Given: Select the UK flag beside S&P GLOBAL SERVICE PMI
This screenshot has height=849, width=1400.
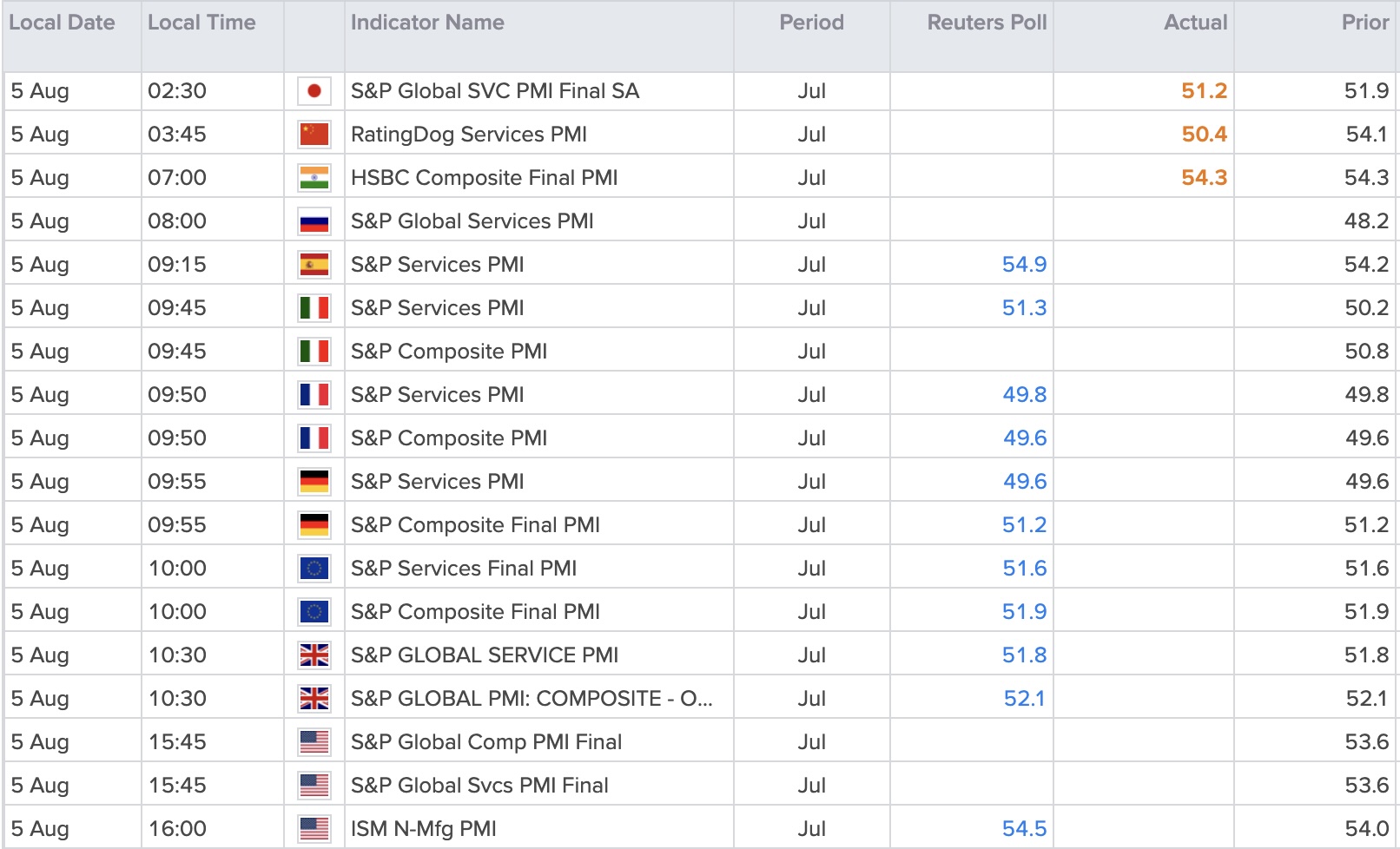Looking at the screenshot, I should [314, 655].
